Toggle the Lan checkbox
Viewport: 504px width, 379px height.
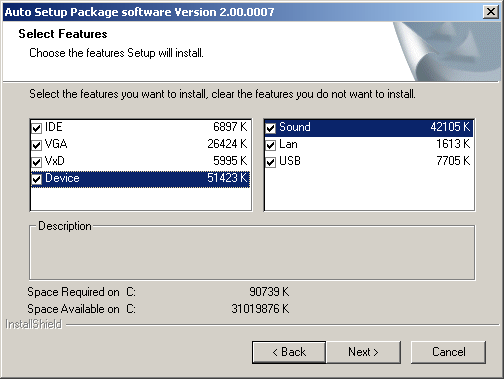click(271, 145)
